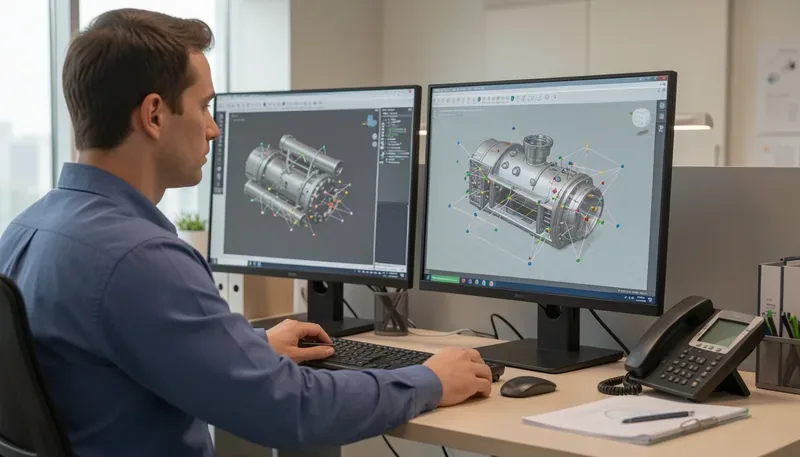Select the green toolbar icon on right monitor

pos(512,98)
